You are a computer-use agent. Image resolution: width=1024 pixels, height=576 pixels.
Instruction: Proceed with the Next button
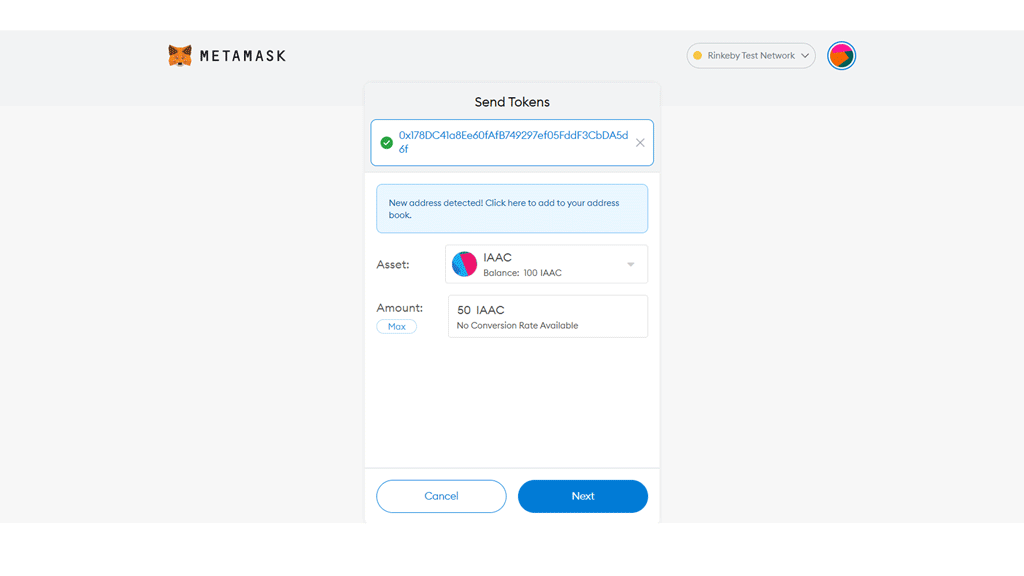[582, 496]
